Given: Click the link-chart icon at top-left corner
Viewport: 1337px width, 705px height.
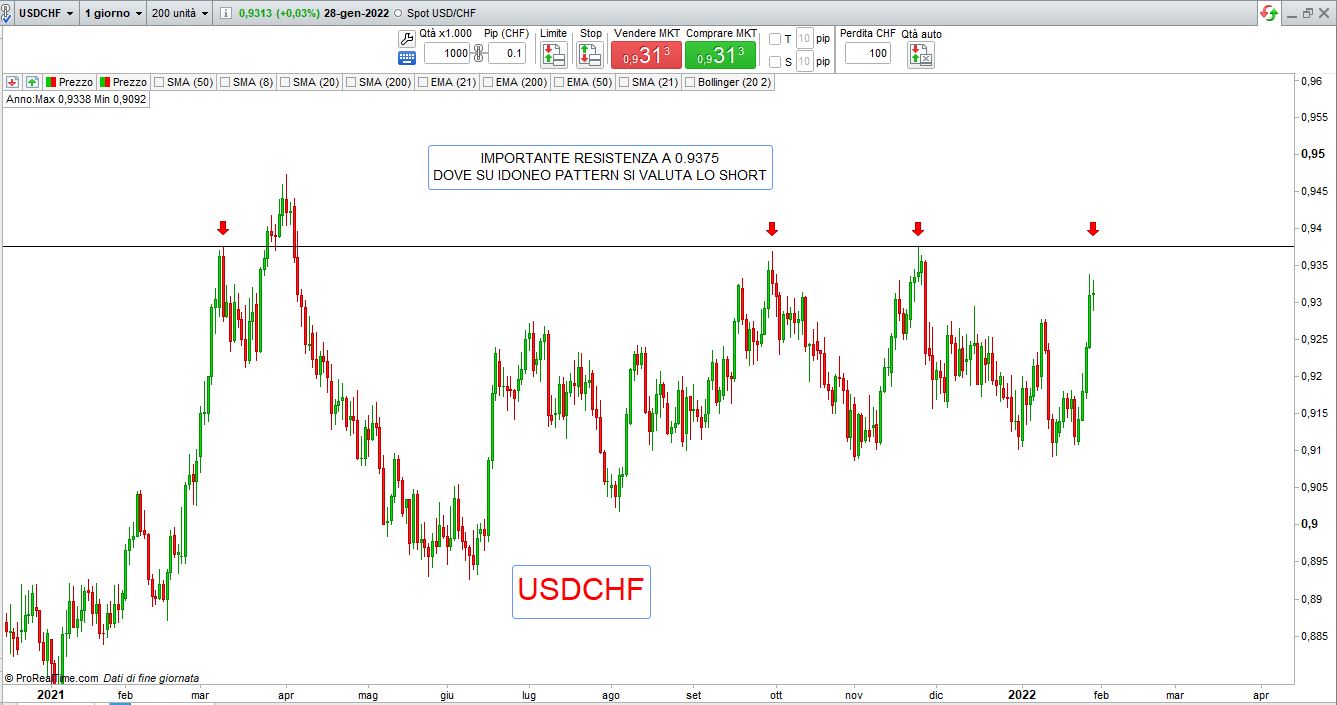Looking at the screenshot, I should [7, 13].
